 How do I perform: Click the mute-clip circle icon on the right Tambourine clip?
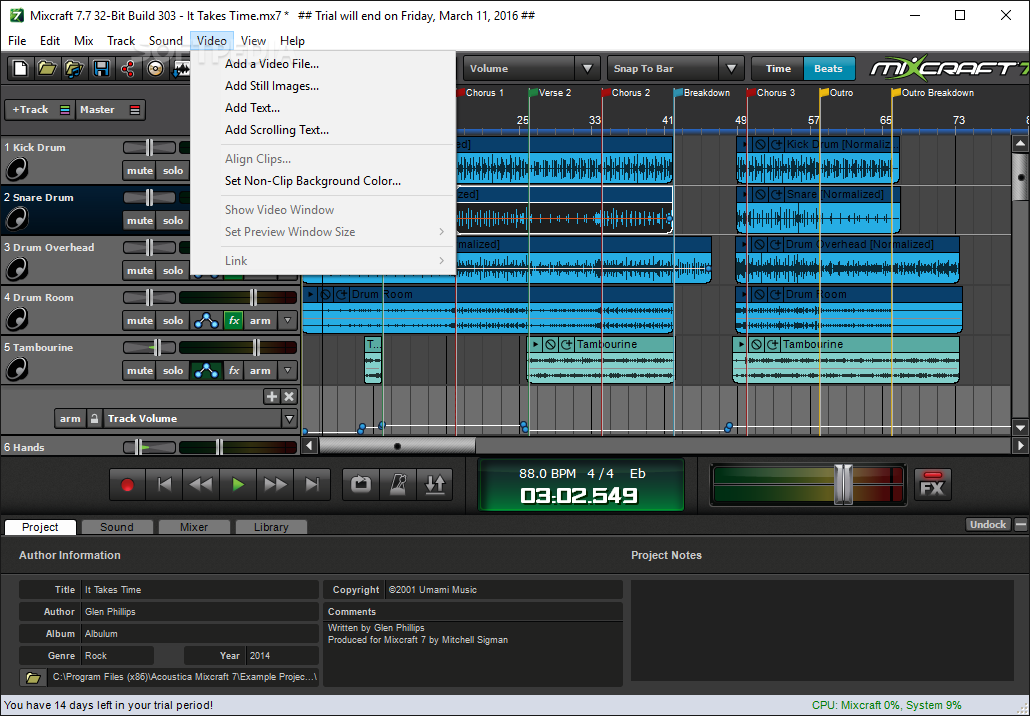pyautogui.click(x=757, y=344)
